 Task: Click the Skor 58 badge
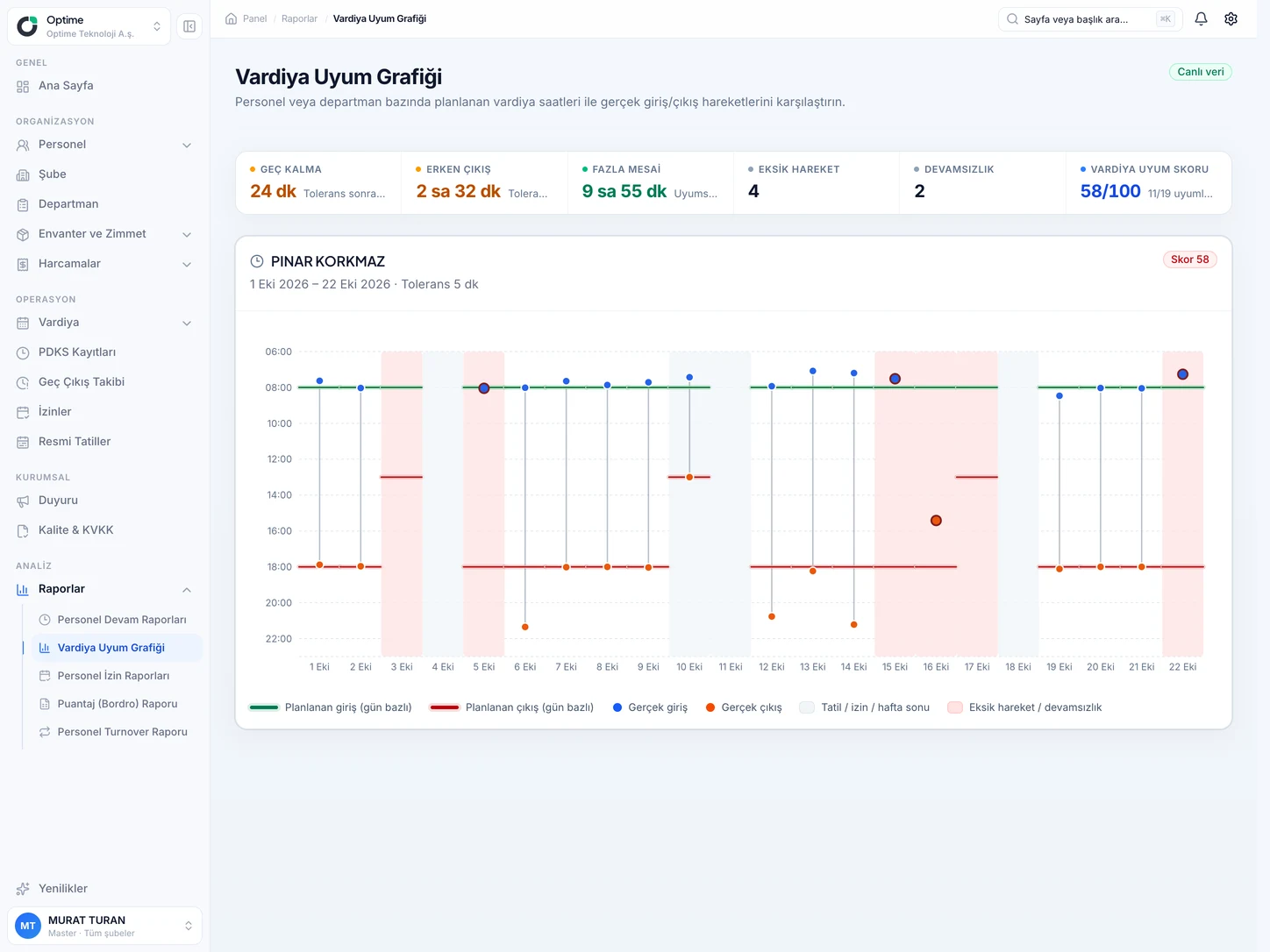click(1189, 259)
